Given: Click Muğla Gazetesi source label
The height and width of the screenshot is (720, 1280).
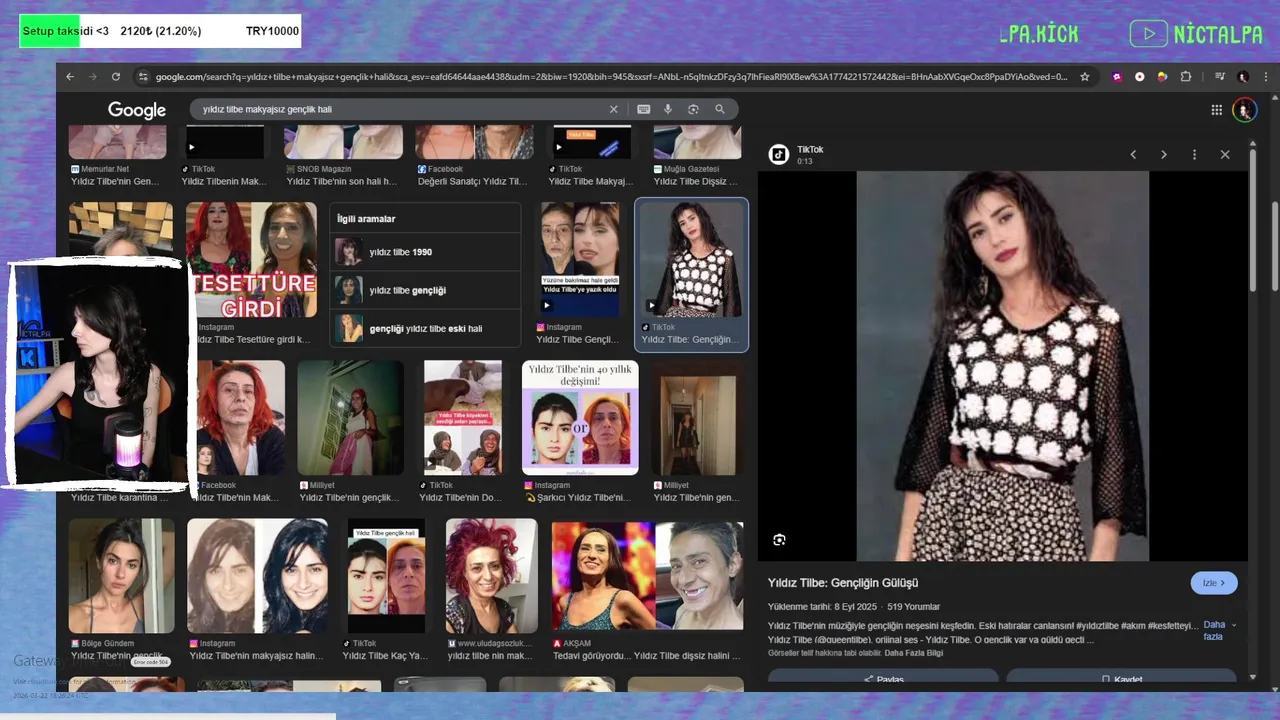Looking at the screenshot, I should pyautogui.click(x=691, y=170).
